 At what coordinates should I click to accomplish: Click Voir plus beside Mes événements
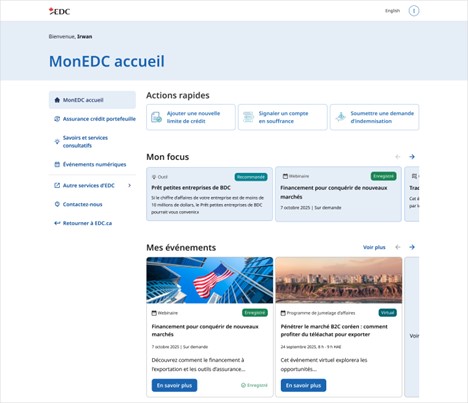click(x=374, y=247)
